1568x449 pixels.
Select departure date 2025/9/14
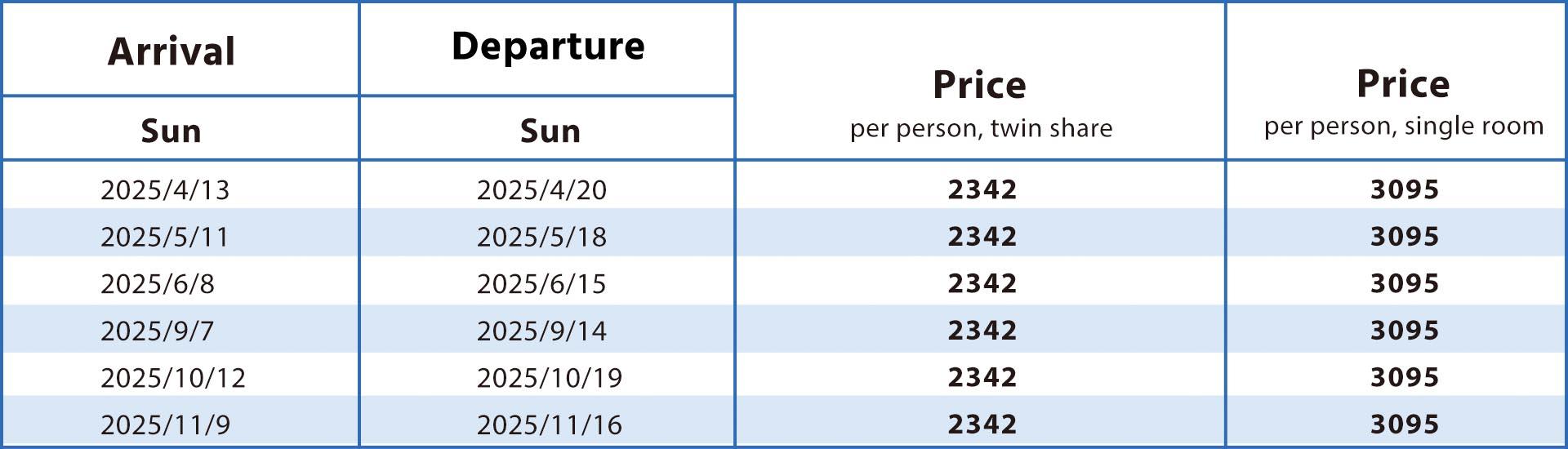click(541, 331)
